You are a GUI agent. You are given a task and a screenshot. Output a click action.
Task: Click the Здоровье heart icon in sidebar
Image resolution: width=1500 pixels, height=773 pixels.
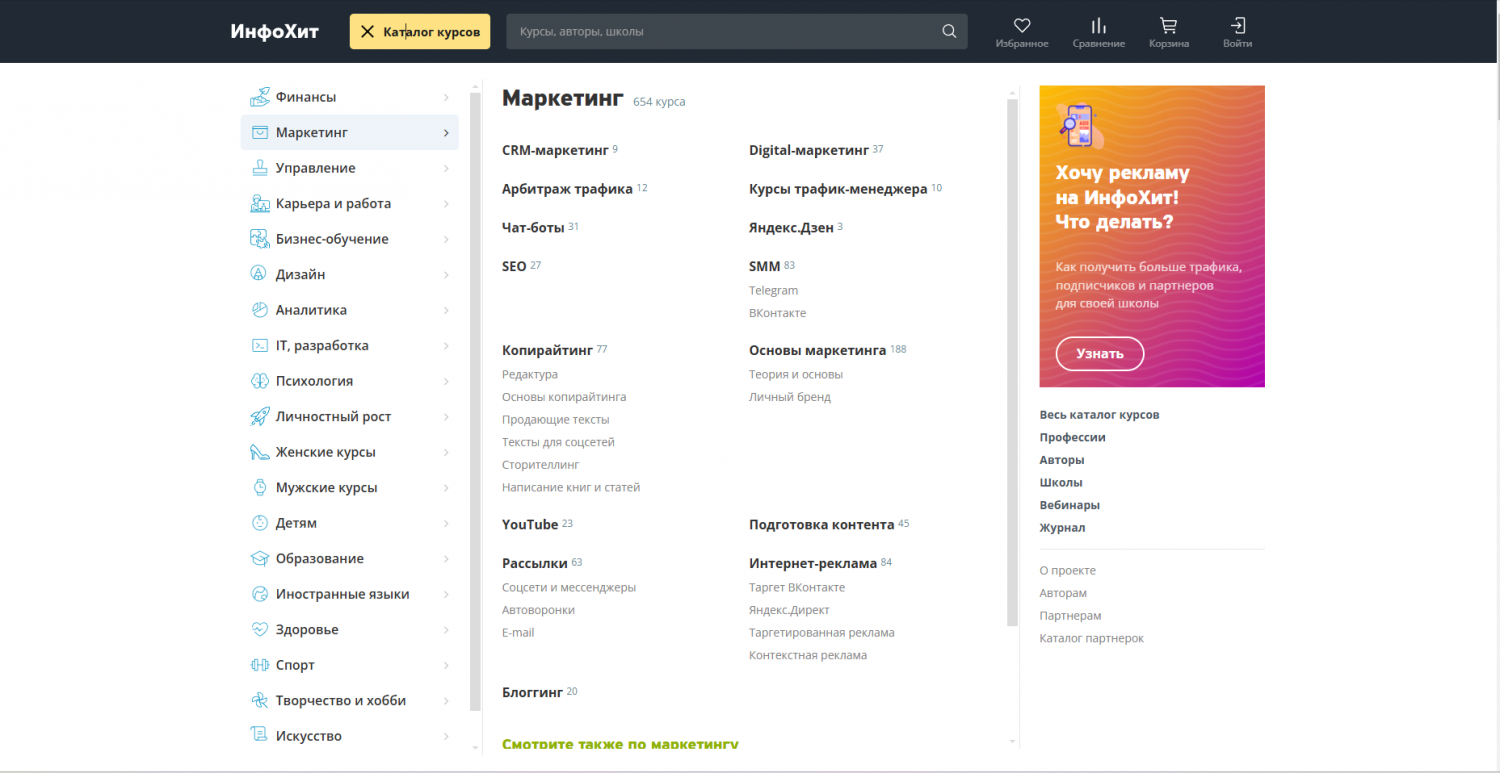tap(260, 630)
